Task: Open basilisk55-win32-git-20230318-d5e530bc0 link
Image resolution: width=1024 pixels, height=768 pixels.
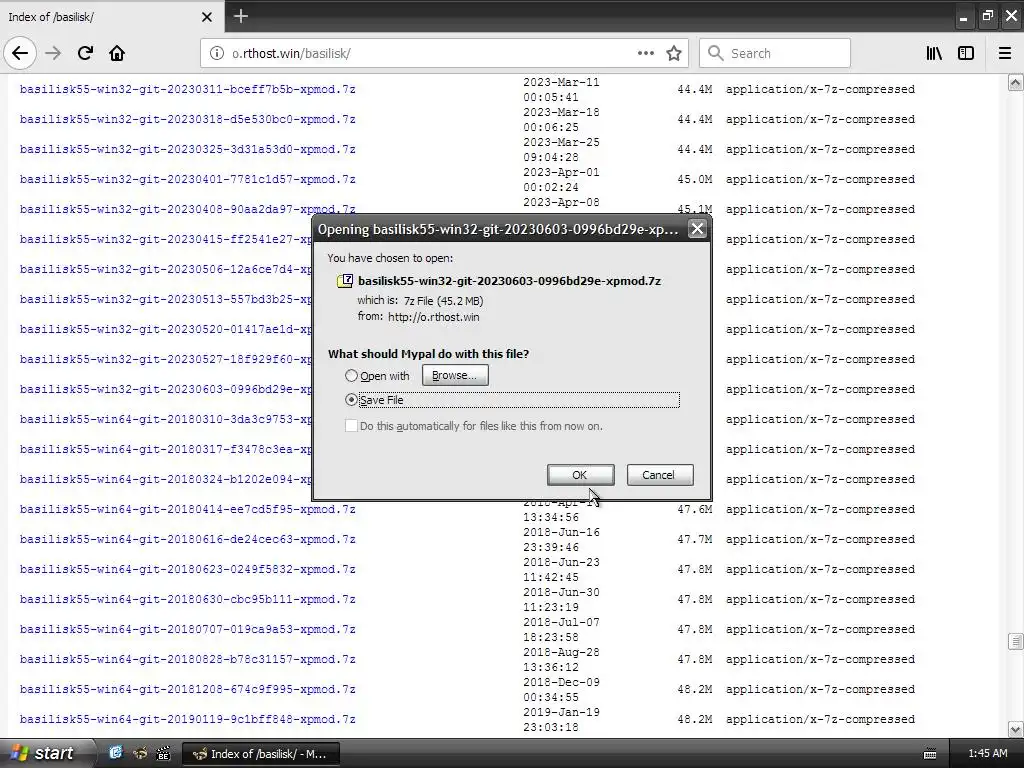Action: [x=187, y=120]
